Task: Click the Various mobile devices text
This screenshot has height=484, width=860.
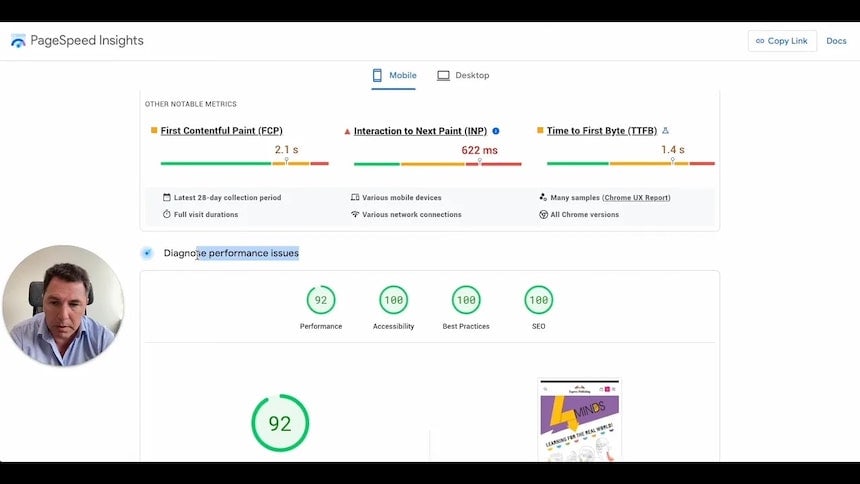Action: [x=401, y=198]
